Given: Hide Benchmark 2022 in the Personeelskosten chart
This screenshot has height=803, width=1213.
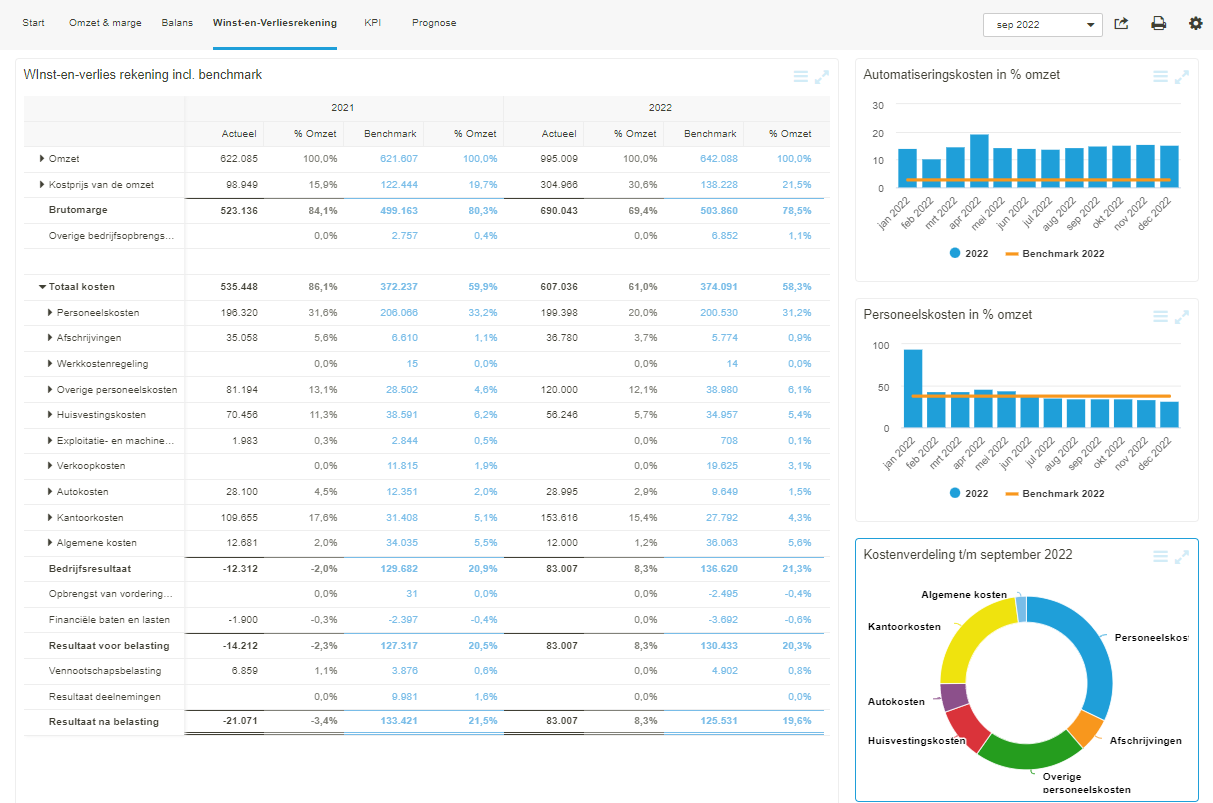Looking at the screenshot, I should pyautogui.click(x=1057, y=493).
